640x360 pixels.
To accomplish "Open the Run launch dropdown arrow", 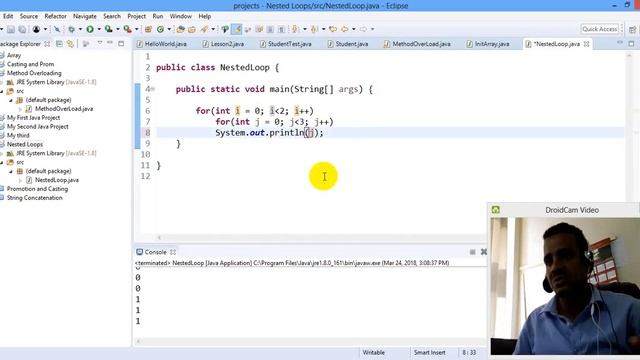I will click(99, 29).
